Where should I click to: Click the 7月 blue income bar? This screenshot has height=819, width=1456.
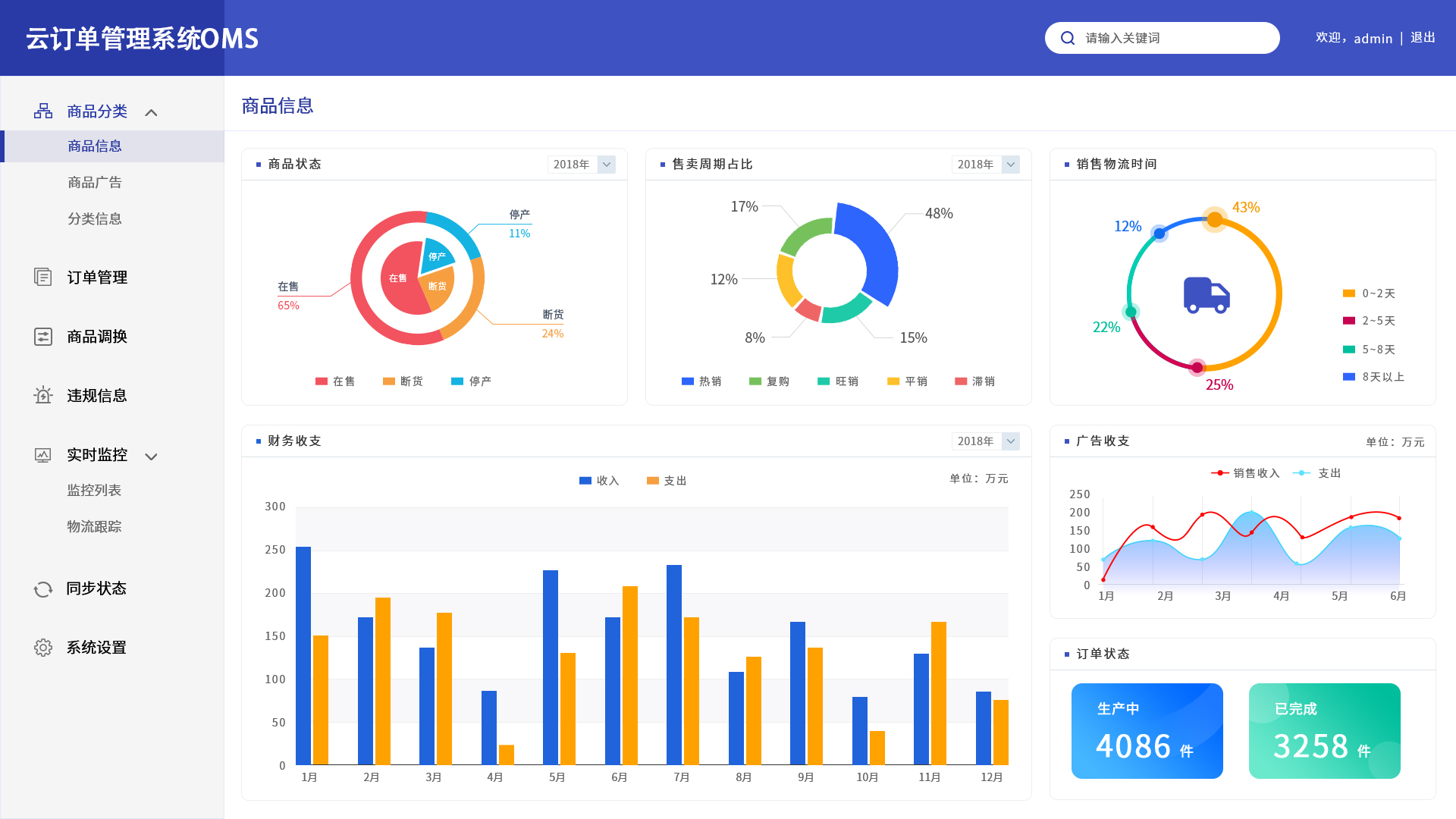click(674, 664)
